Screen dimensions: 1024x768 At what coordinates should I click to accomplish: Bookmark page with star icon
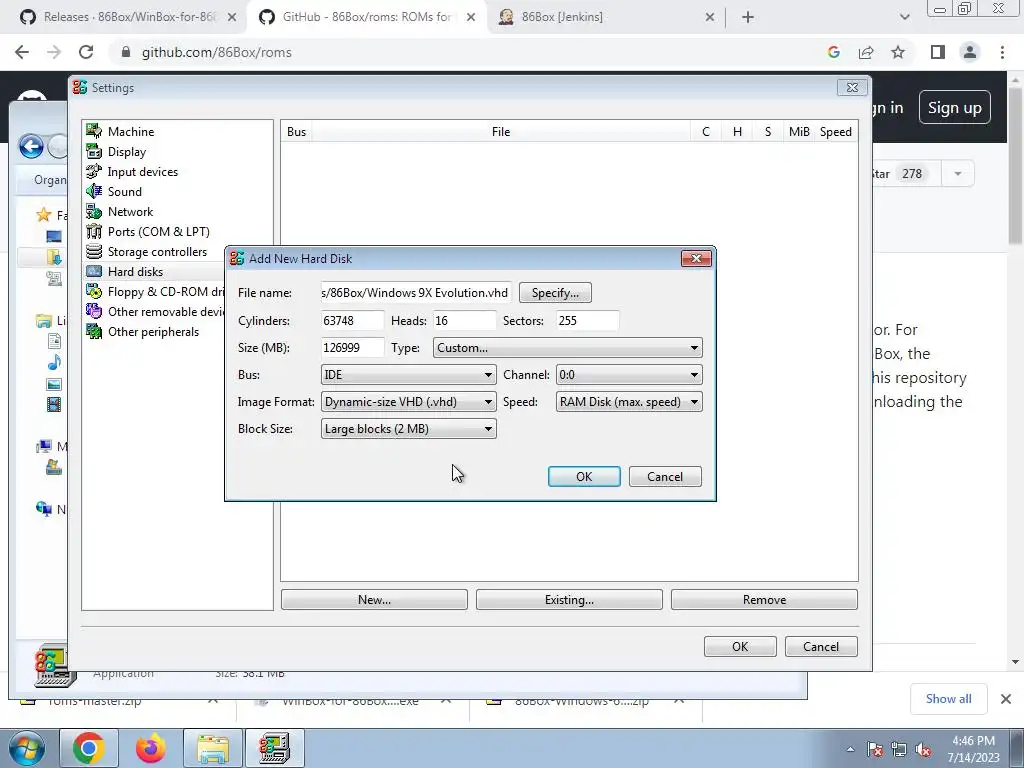click(898, 52)
